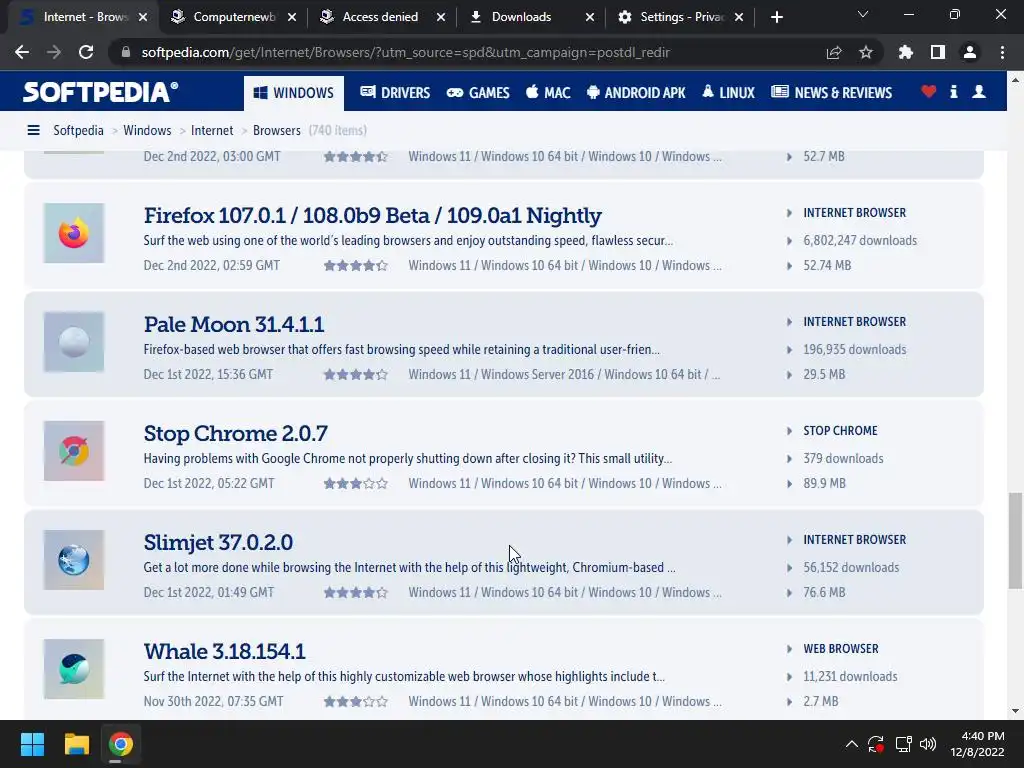Open Windows Start menu

pyautogui.click(x=32, y=744)
